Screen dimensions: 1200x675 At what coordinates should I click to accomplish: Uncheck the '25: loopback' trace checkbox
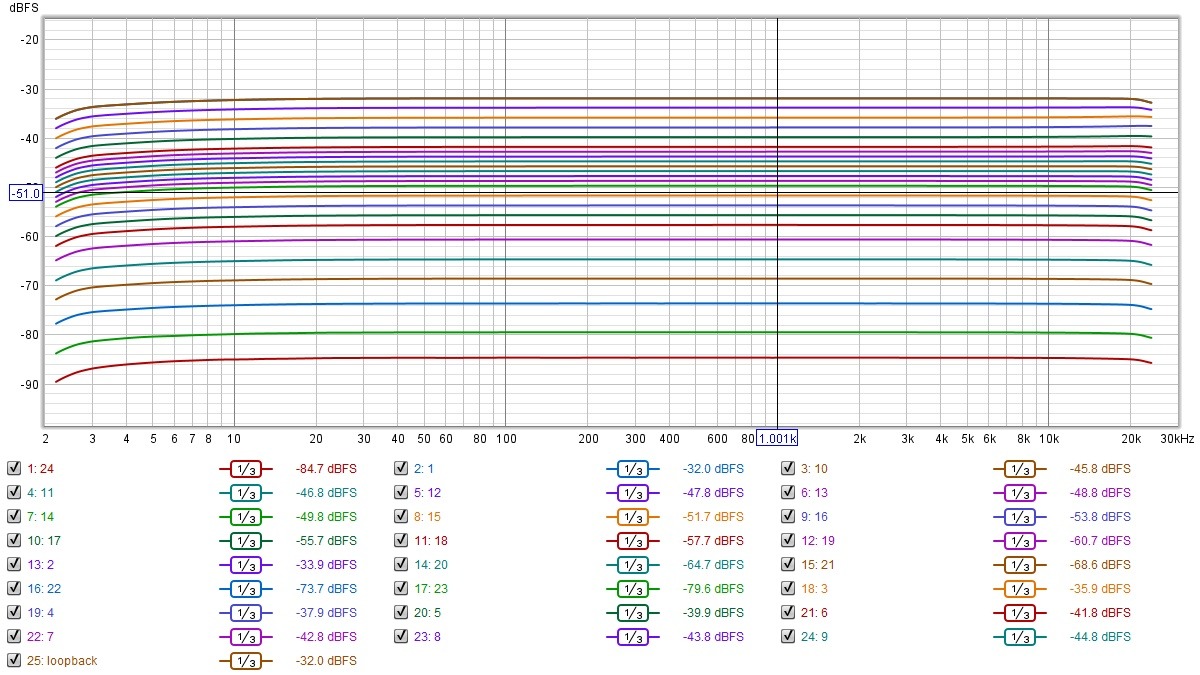(14, 660)
